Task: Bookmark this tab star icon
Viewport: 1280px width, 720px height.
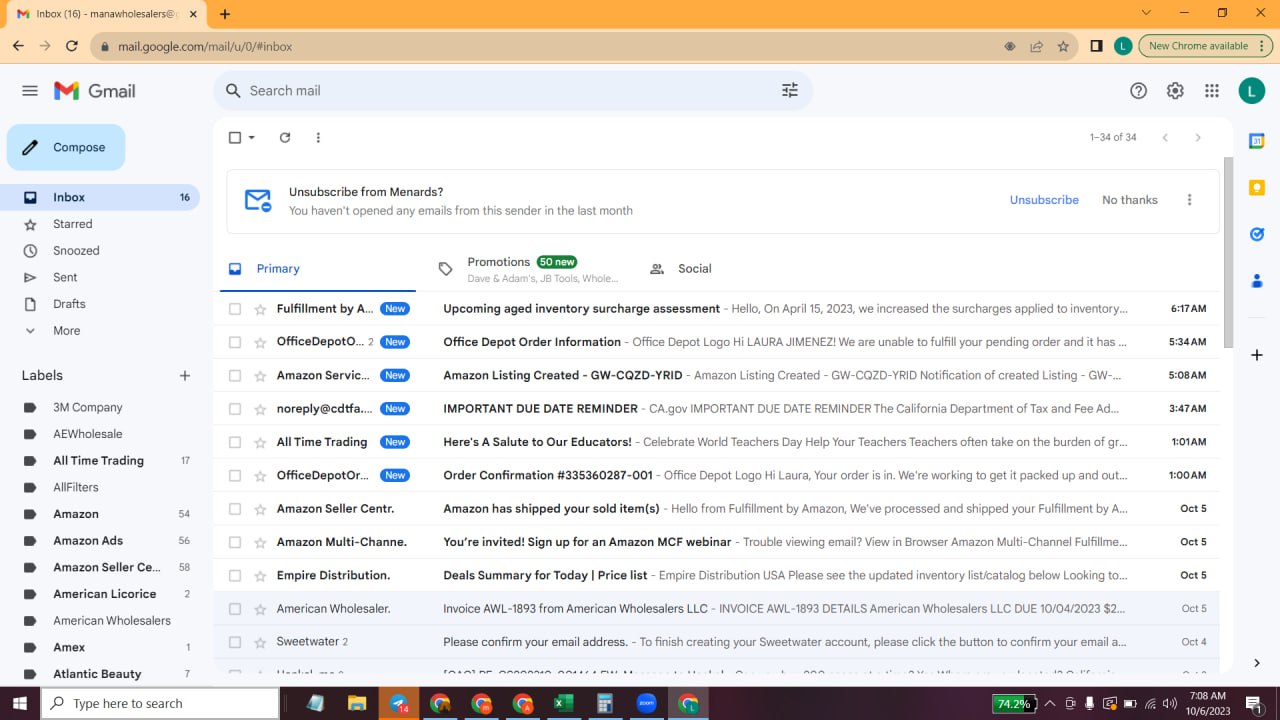Action: point(1063,46)
